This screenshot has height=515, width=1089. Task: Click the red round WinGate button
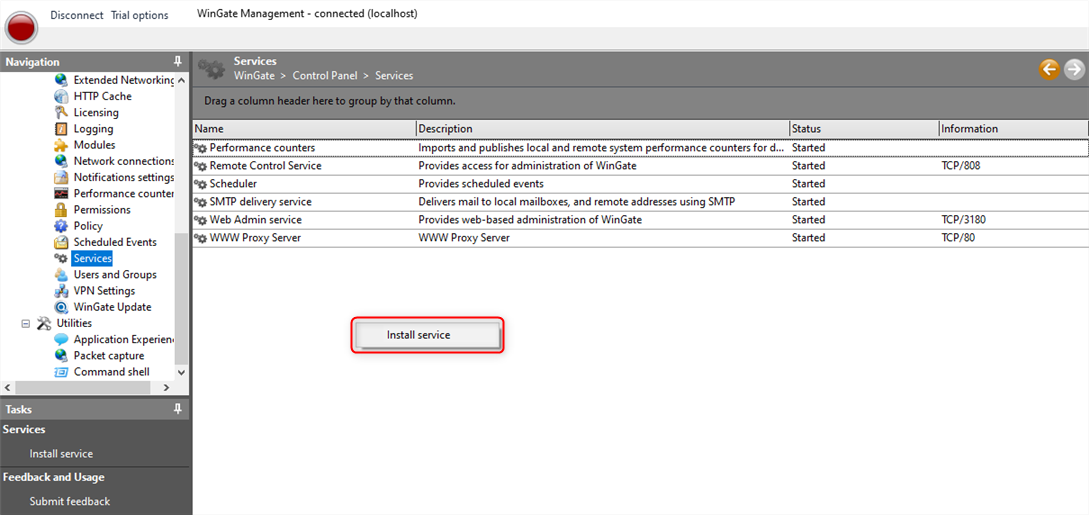[x=22, y=28]
